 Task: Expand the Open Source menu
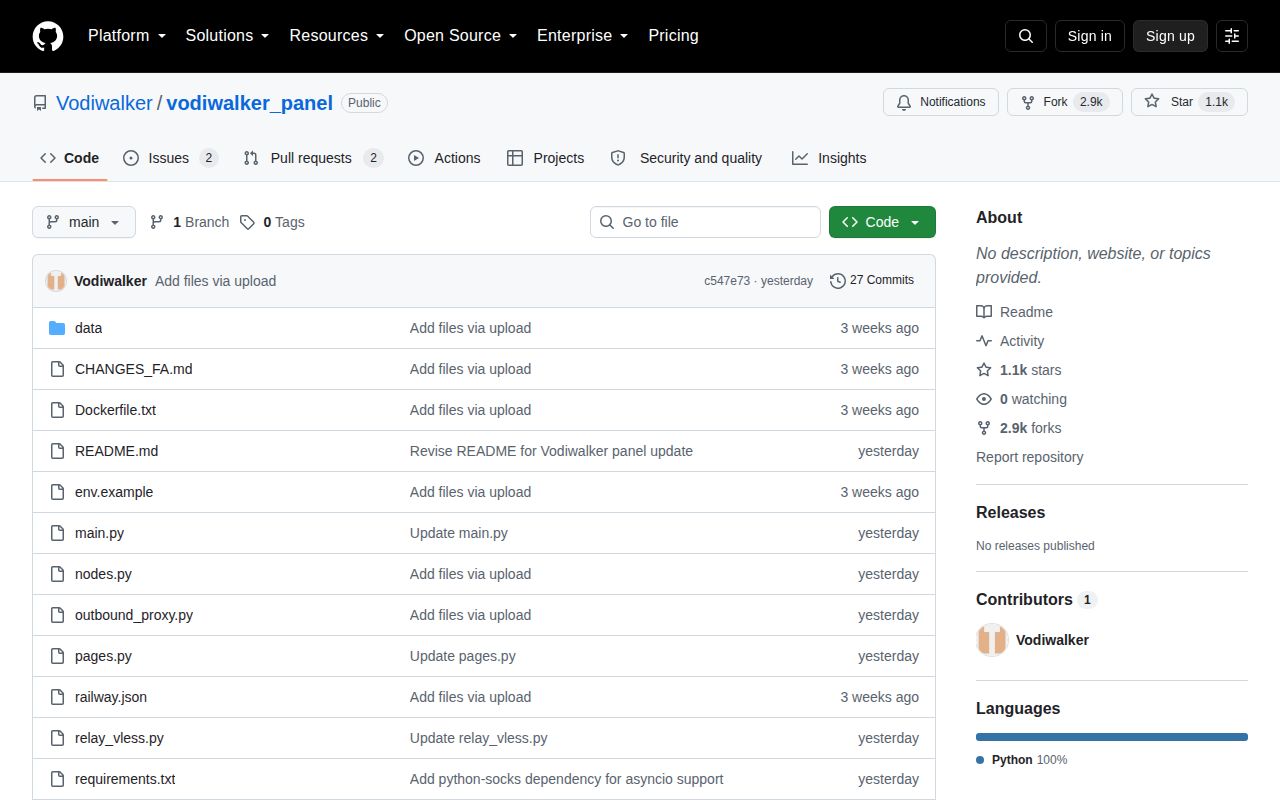[460, 36]
